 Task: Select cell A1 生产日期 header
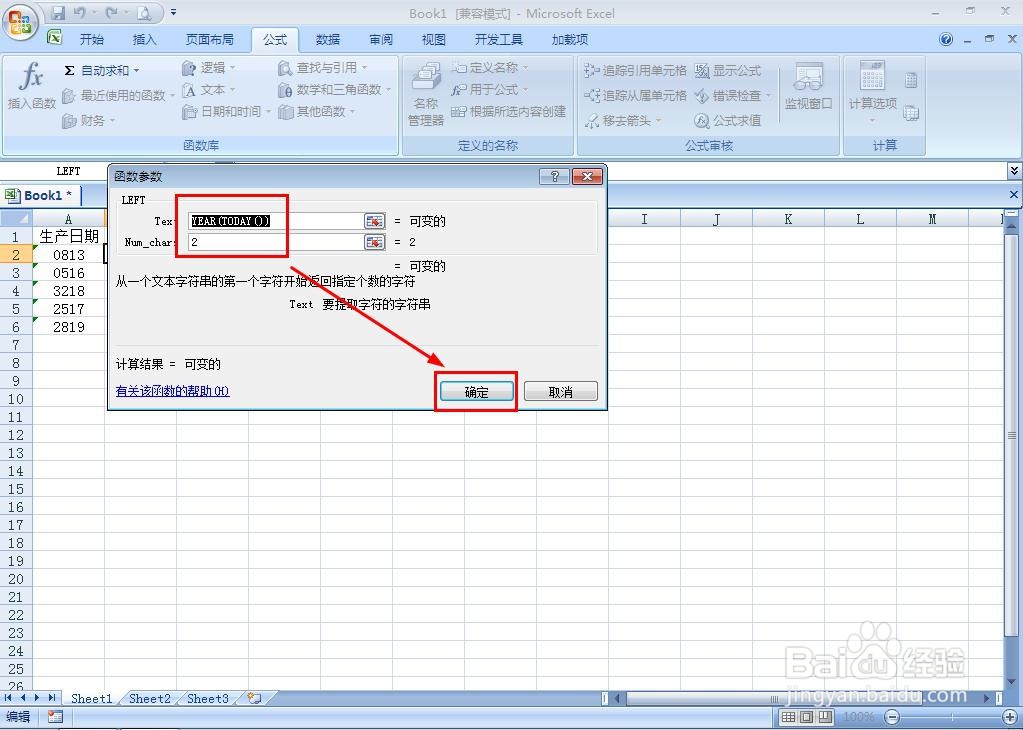(x=69, y=236)
